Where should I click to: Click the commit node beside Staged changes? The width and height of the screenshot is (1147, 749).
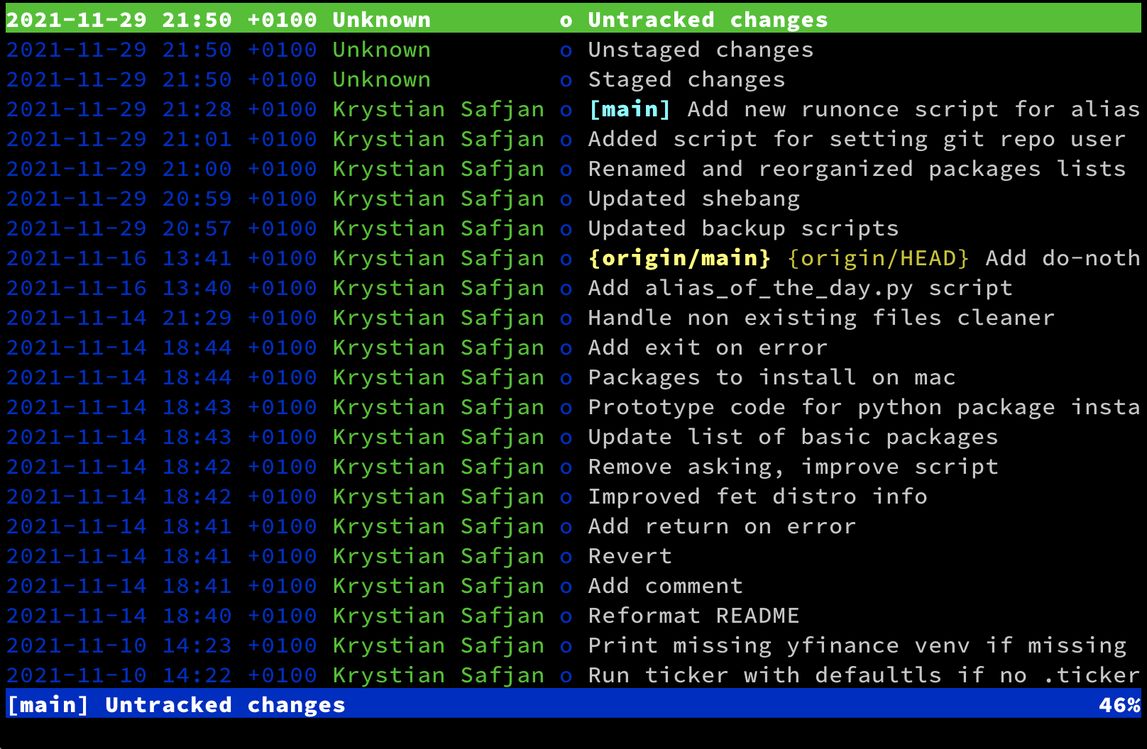(x=567, y=80)
